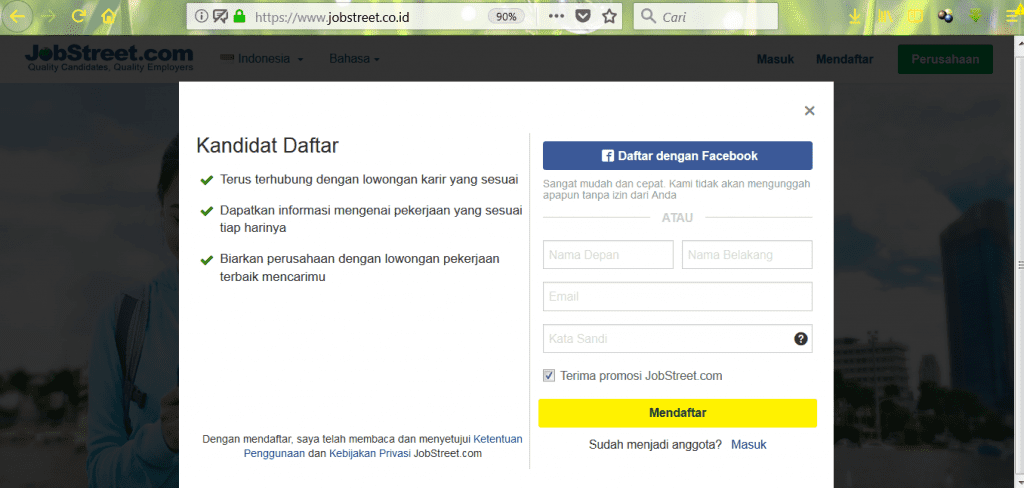Focus the Nama Depan field
This screenshot has height=488, width=1024.
pos(608,255)
